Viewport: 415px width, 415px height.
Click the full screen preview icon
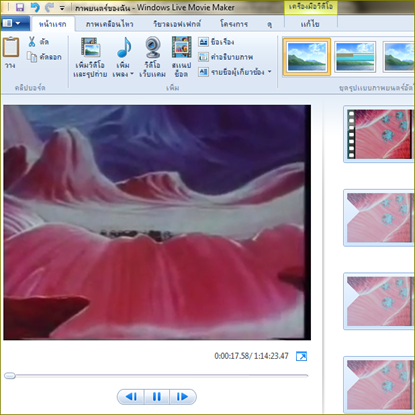coord(301,356)
